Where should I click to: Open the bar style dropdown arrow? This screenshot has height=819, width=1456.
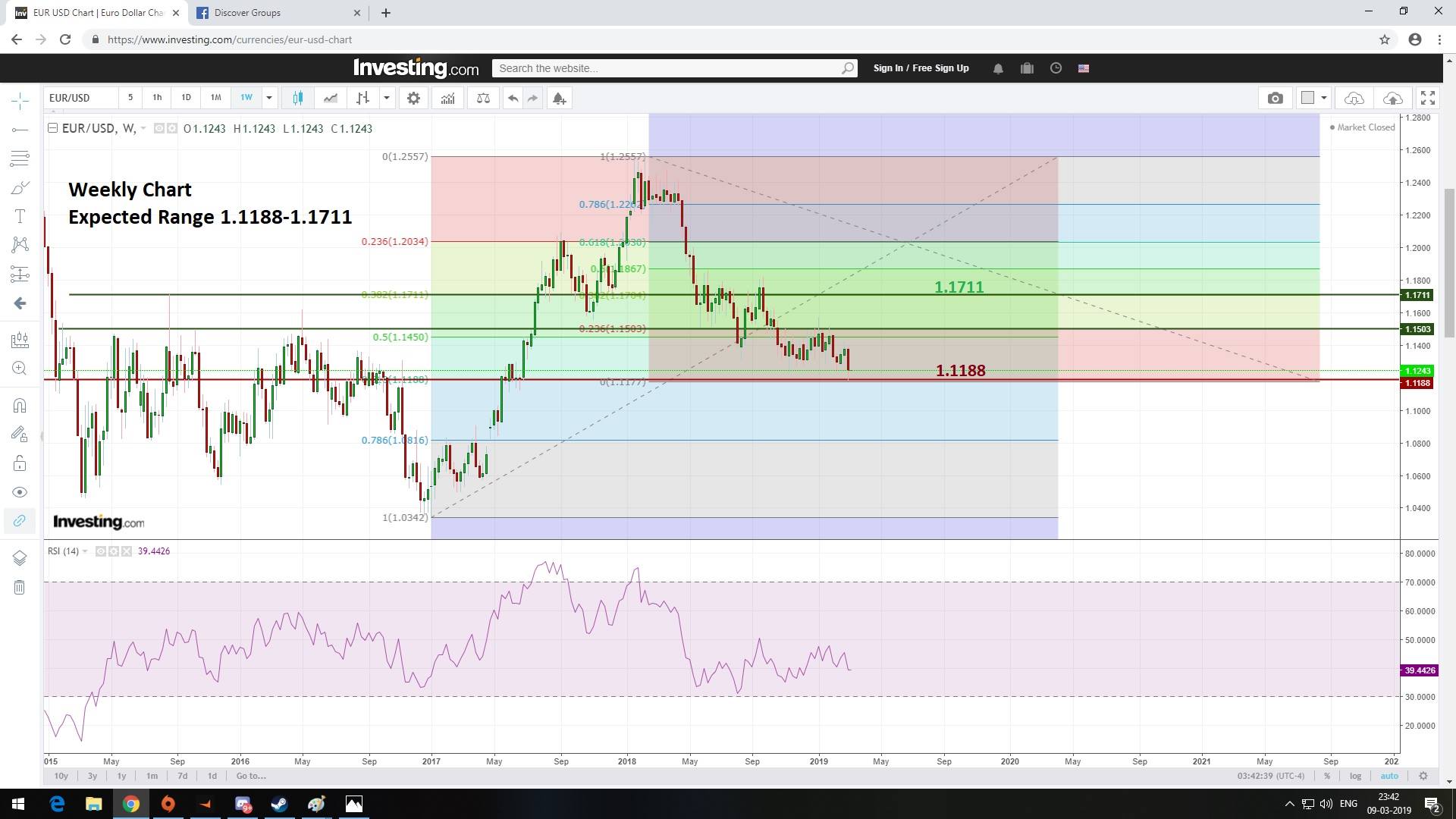[x=387, y=98]
